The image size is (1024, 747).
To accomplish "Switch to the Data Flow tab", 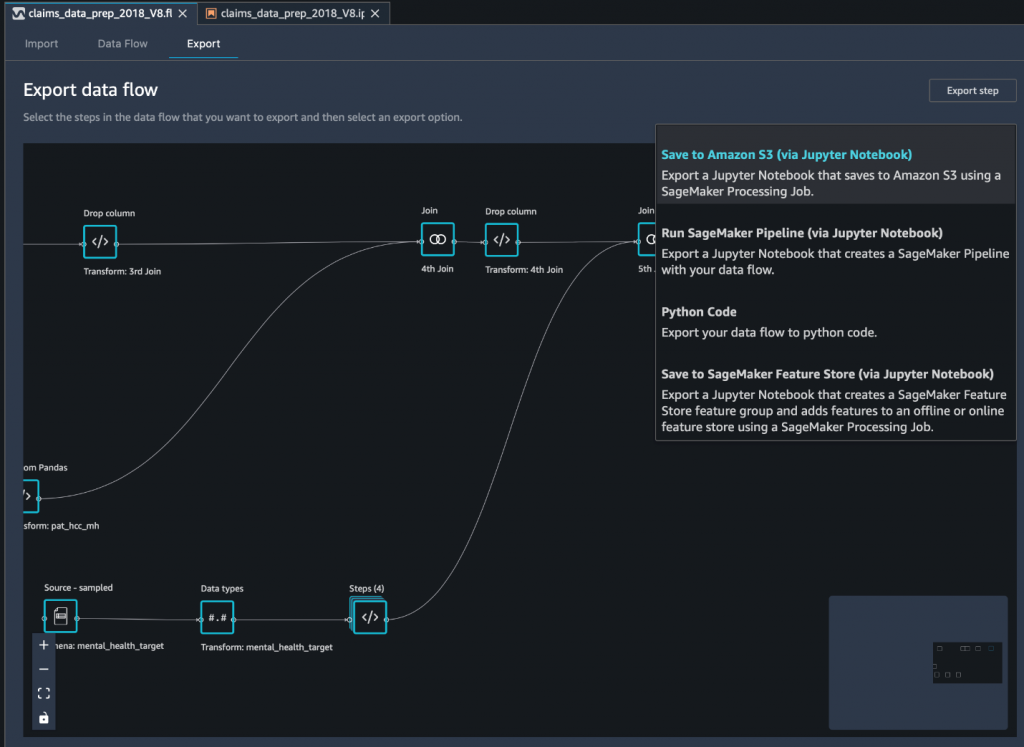I will (x=122, y=43).
